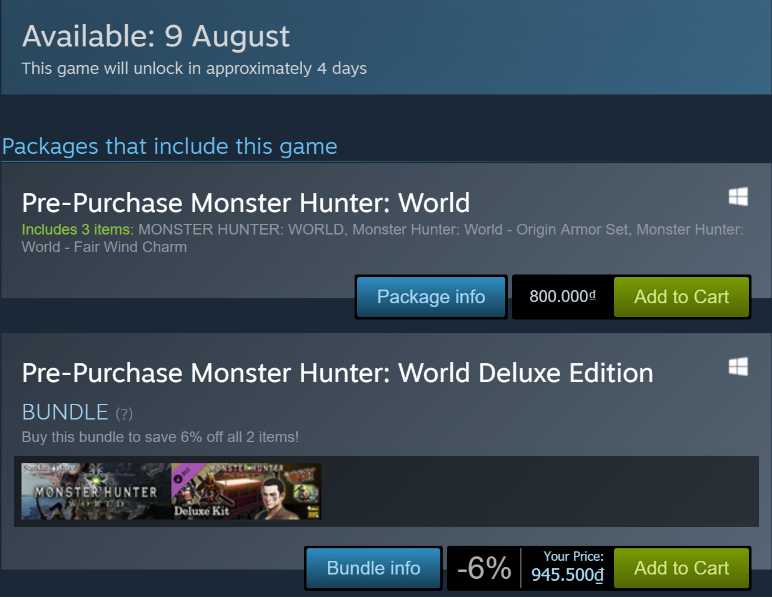Open the Deluxe Kit DLC thumbnail

pos(246,491)
